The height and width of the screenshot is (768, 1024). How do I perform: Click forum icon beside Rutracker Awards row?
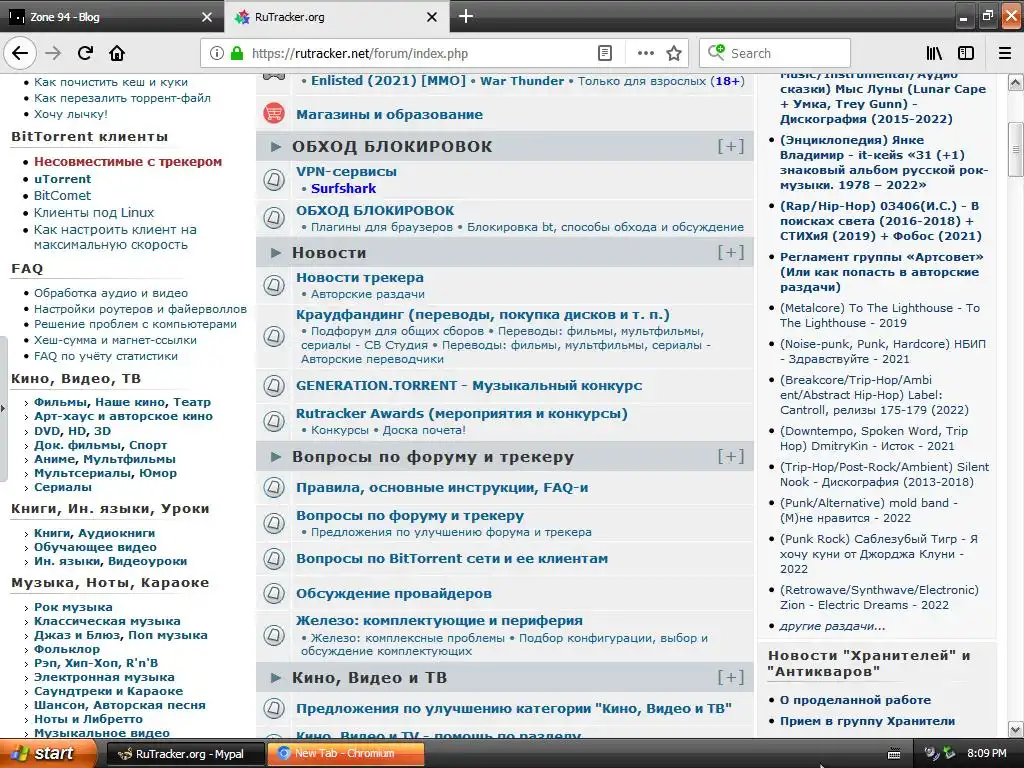coord(274,421)
